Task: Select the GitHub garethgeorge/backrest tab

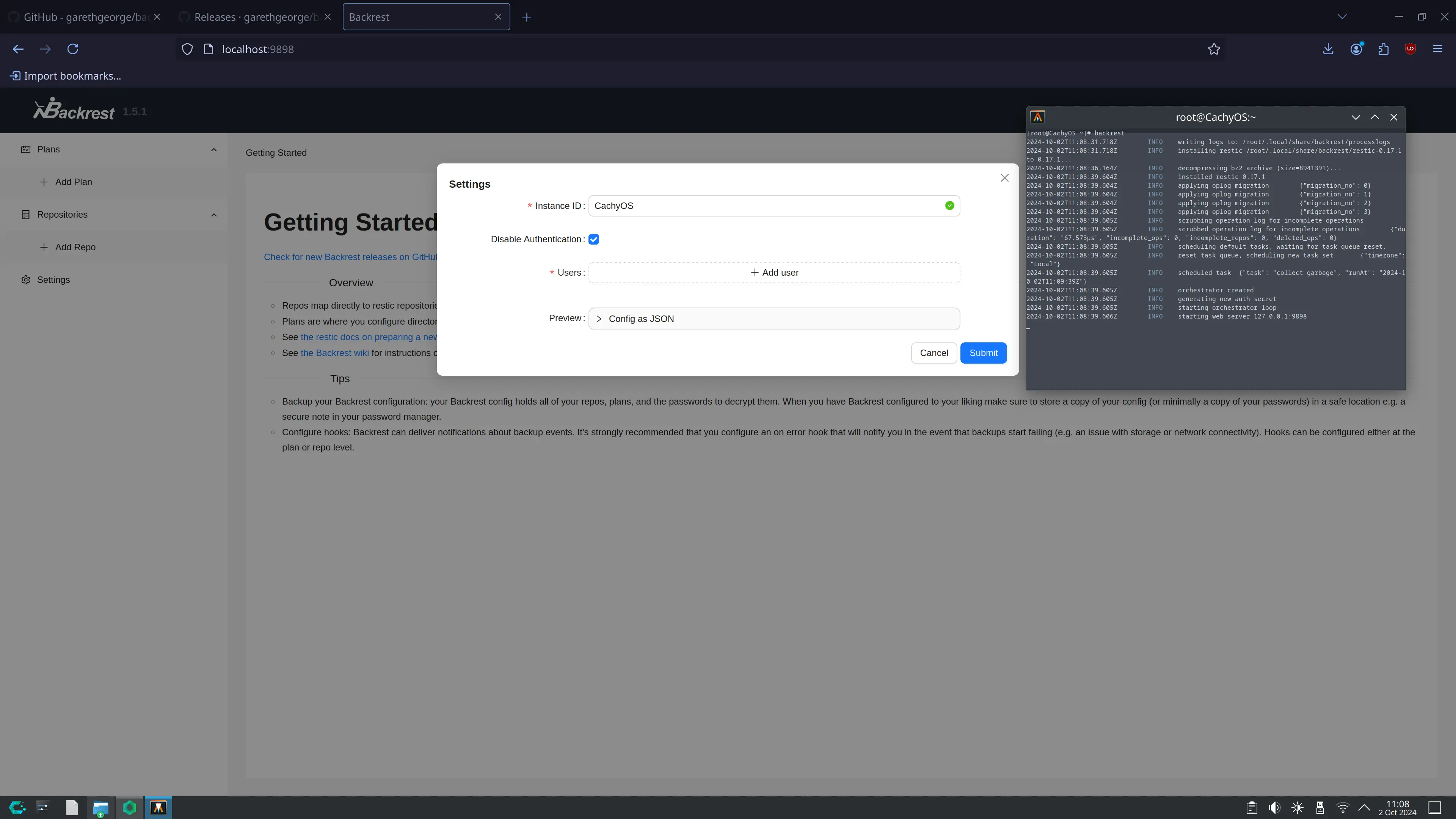Action: coord(85,17)
